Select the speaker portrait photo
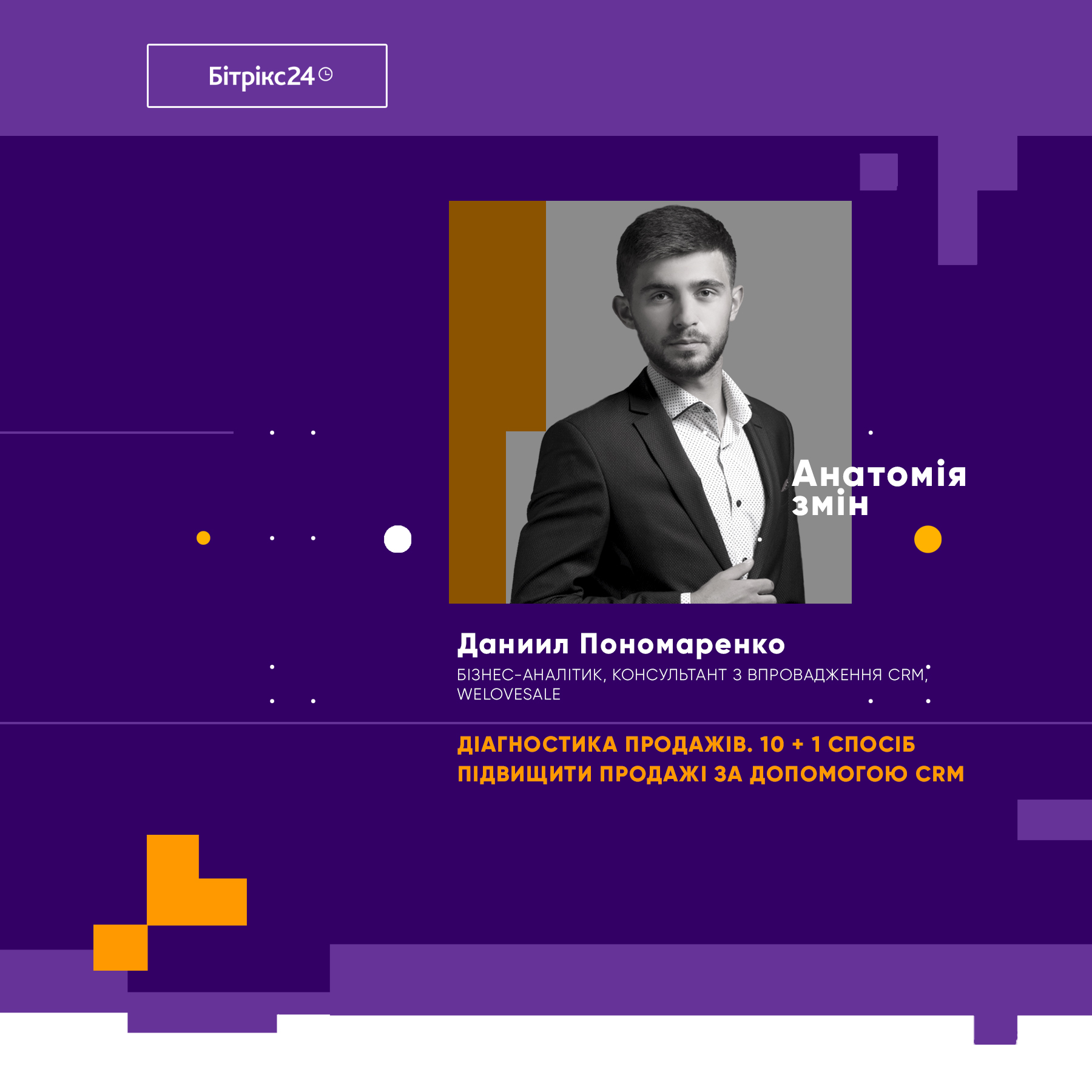Viewport: 1092px width, 1092px height. [x=650, y=402]
